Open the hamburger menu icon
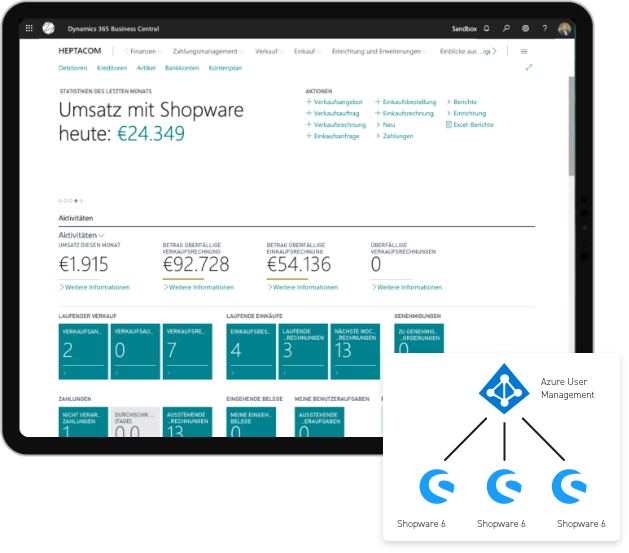Image resolution: width=629 pixels, height=553 pixels. pyautogui.click(x=524, y=51)
